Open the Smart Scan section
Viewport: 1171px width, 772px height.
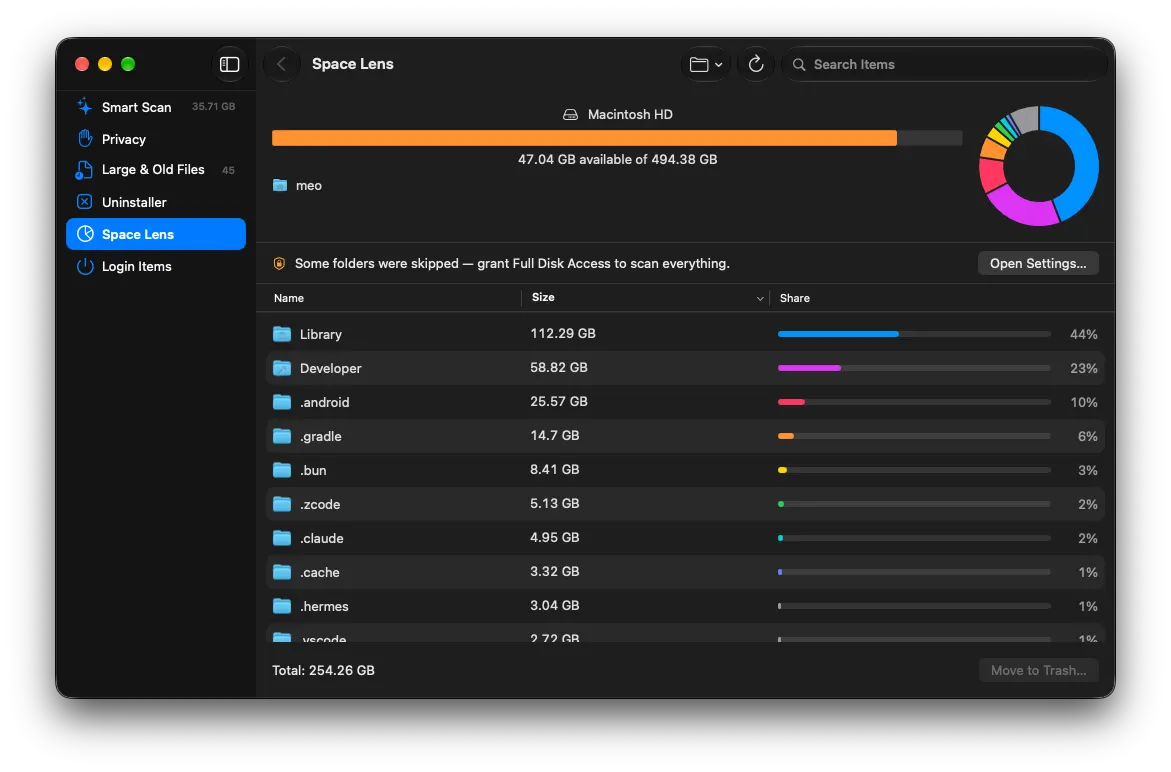[155, 107]
